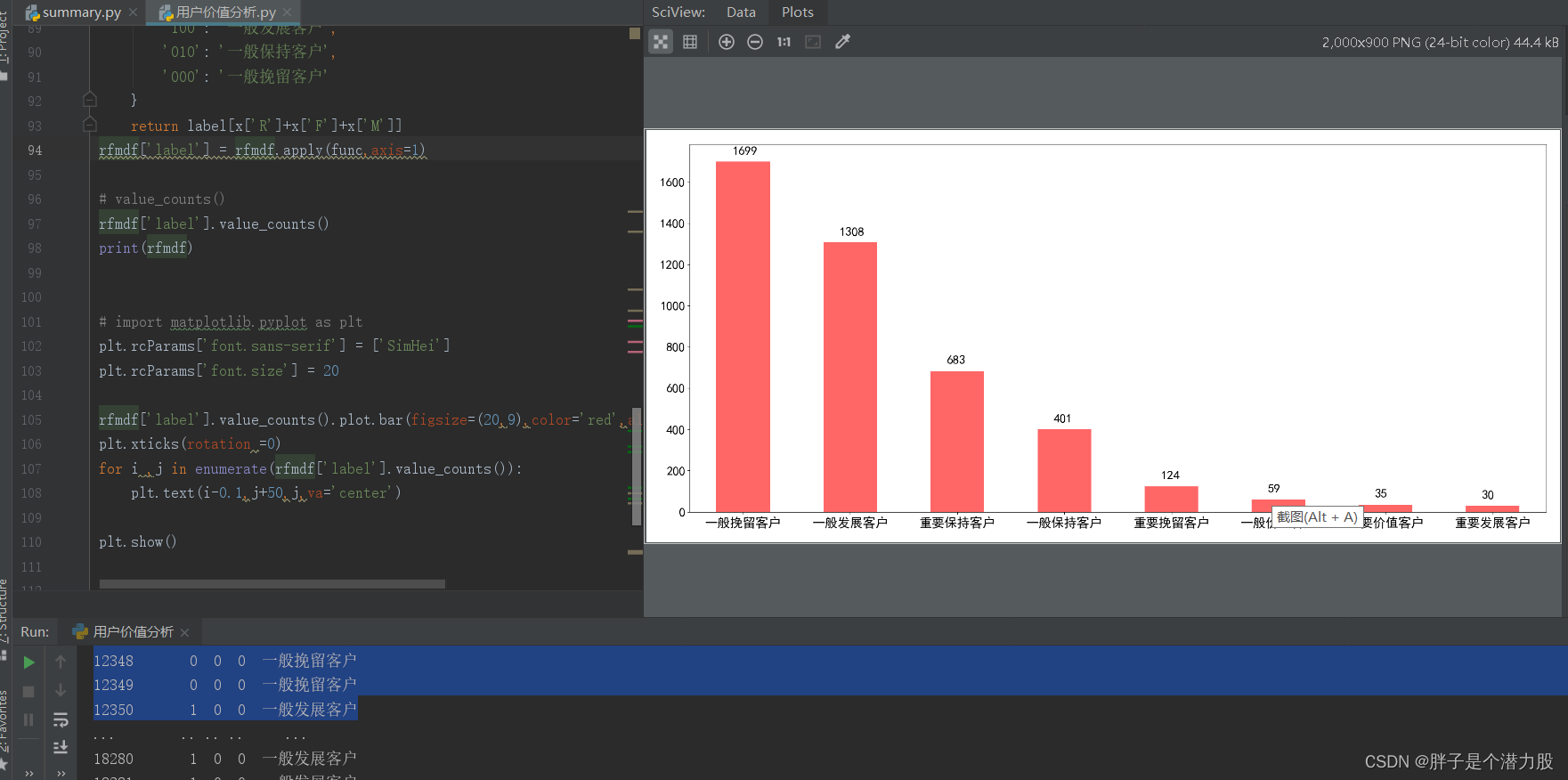Click the 截图(Alt + A) tooltip

point(1317,517)
